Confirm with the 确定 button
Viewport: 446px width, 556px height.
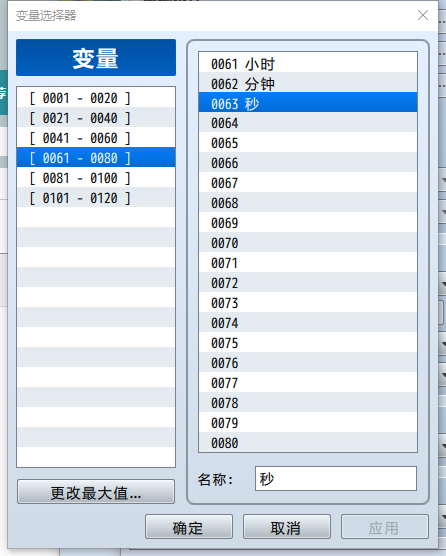click(x=189, y=527)
